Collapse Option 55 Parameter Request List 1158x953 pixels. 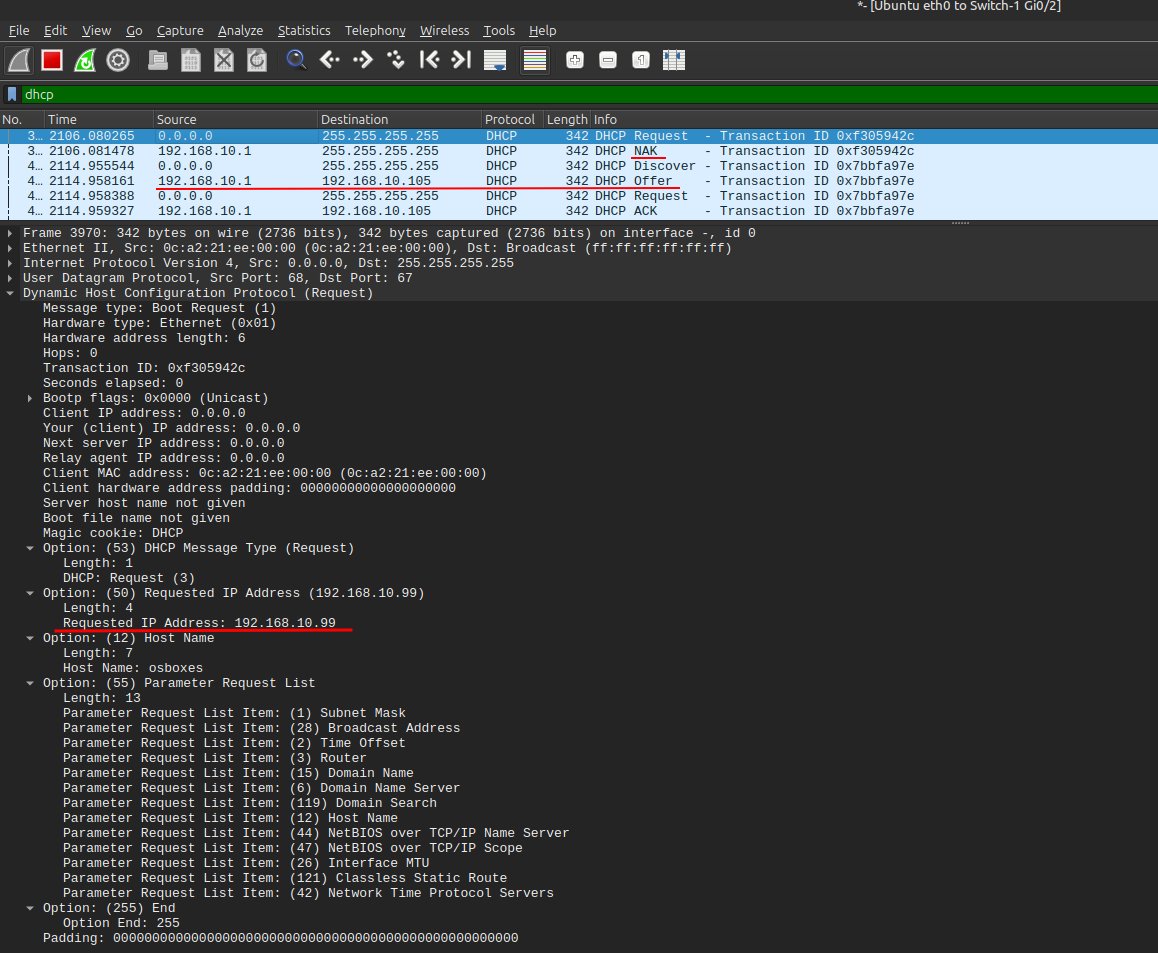(29, 682)
